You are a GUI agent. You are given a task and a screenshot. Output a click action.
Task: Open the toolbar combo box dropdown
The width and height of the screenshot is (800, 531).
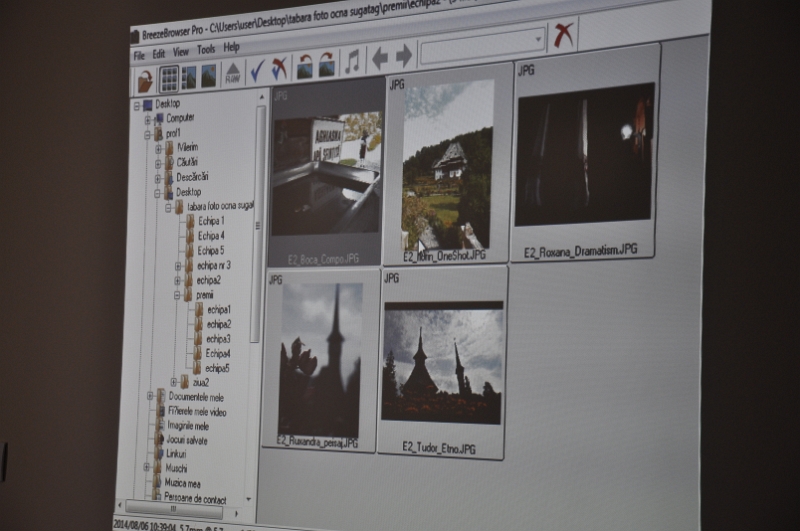tap(539, 40)
